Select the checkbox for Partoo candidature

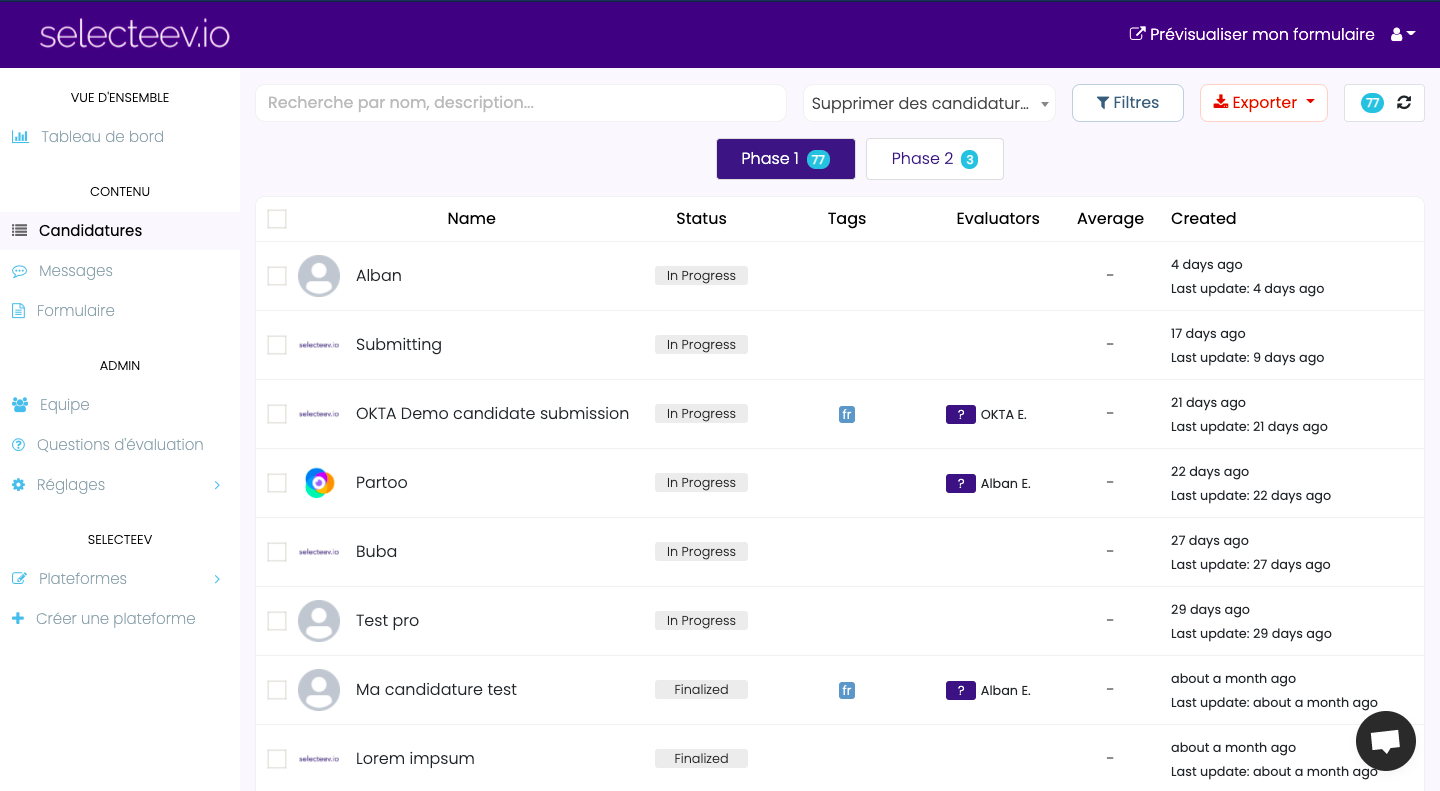(x=277, y=483)
